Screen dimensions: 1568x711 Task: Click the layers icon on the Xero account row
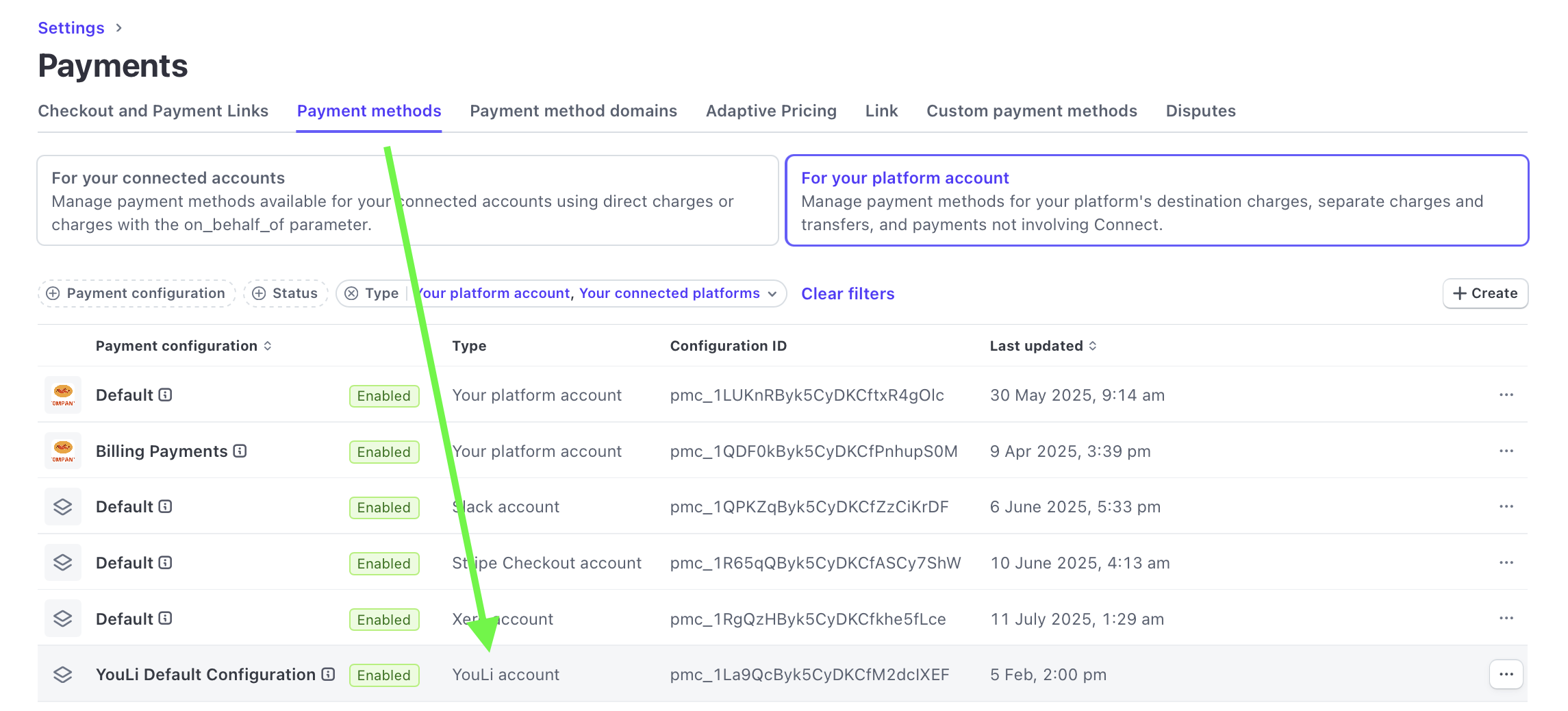pos(63,619)
